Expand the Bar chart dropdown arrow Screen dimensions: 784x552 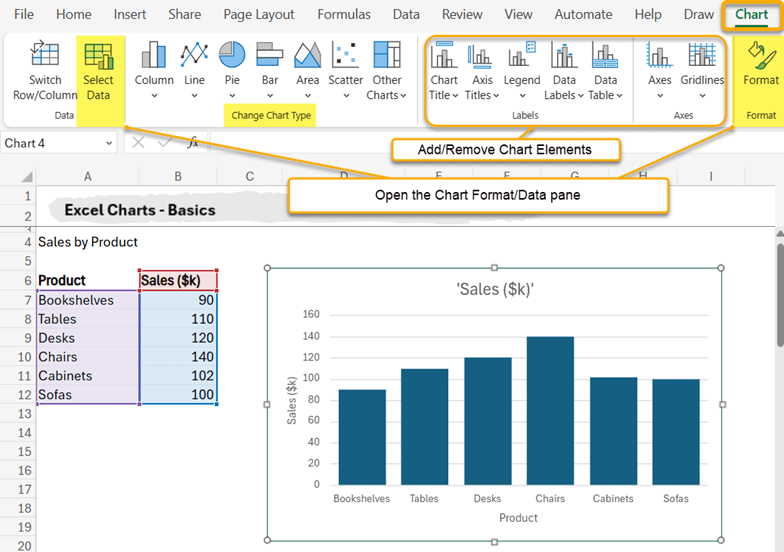(x=270, y=96)
